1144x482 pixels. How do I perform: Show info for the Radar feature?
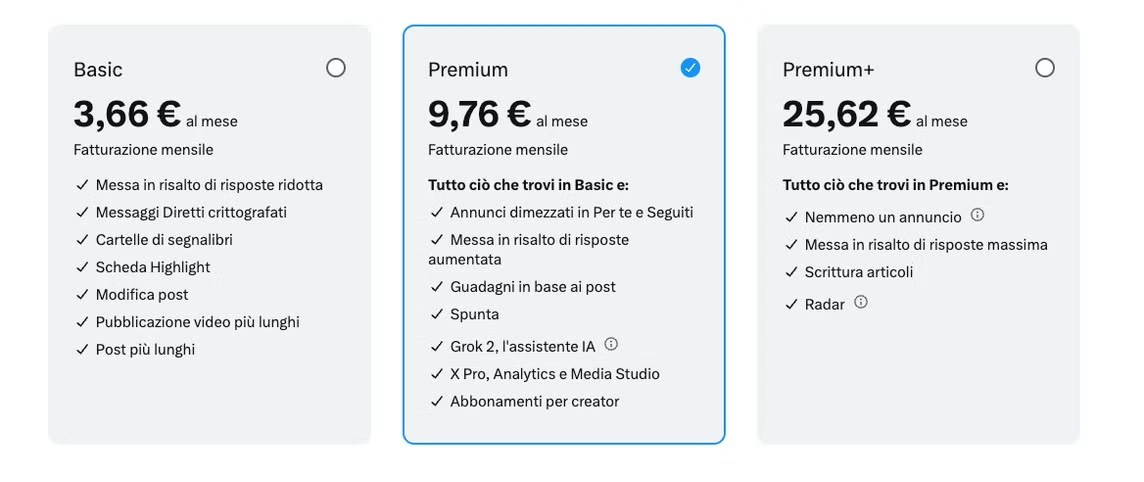pos(861,302)
